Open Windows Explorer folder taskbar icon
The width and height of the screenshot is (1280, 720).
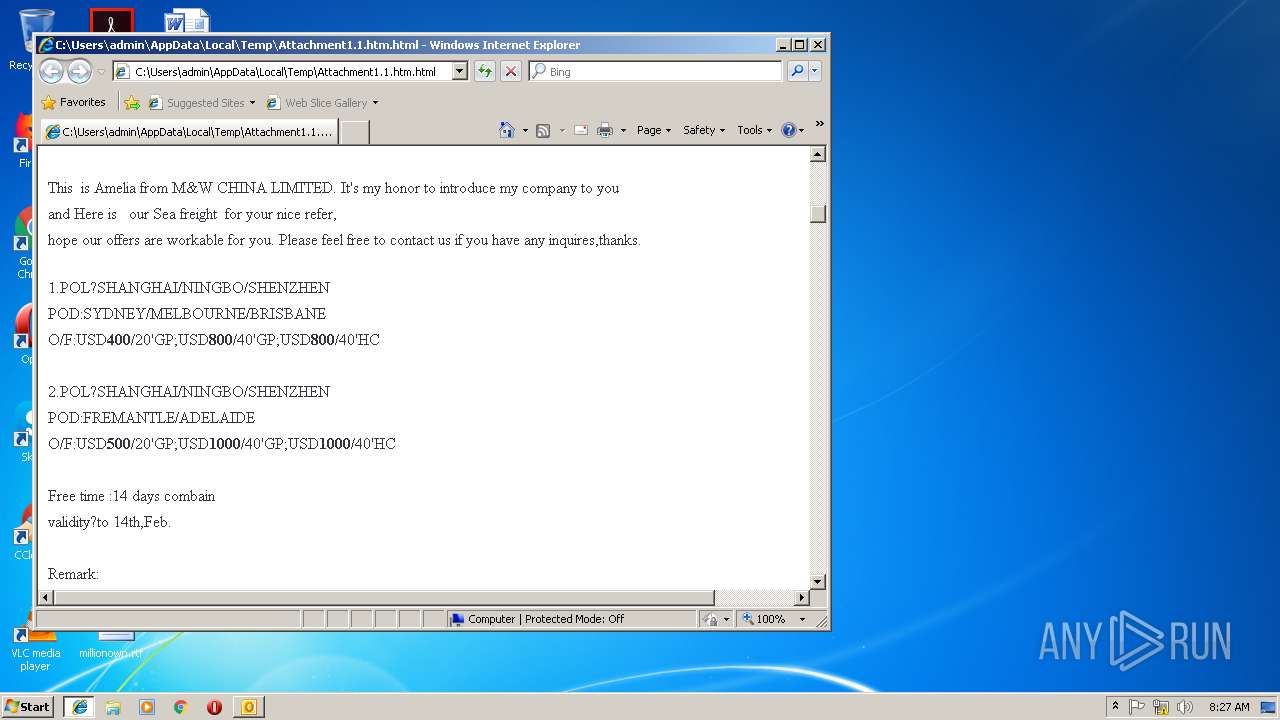(x=113, y=707)
